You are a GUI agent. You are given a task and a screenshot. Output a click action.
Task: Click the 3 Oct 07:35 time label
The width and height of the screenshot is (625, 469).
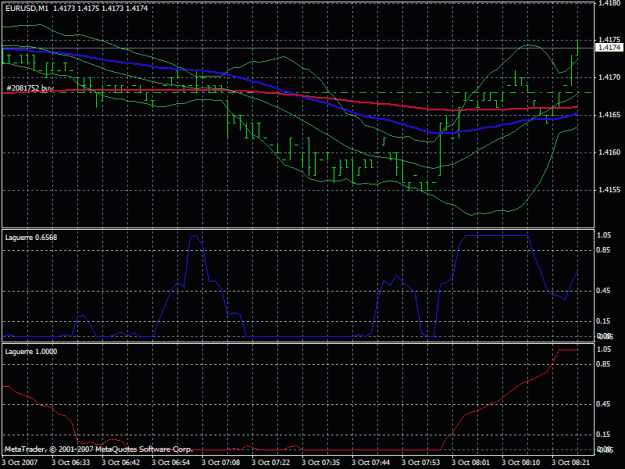click(x=320, y=463)
